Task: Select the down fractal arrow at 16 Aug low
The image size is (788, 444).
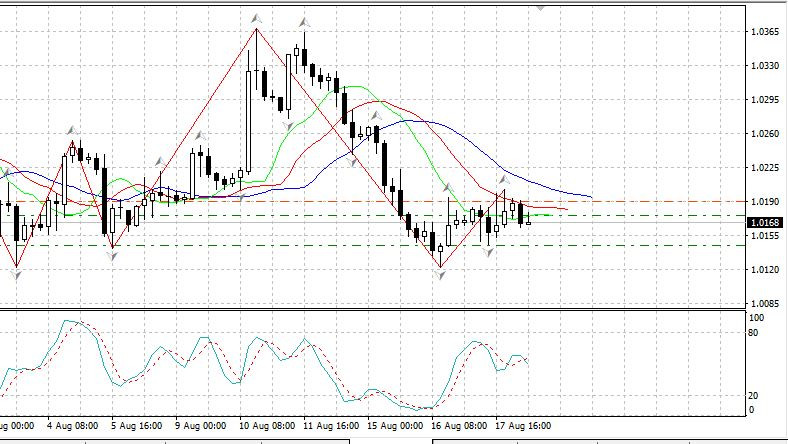Action: (x=440, y=275)
